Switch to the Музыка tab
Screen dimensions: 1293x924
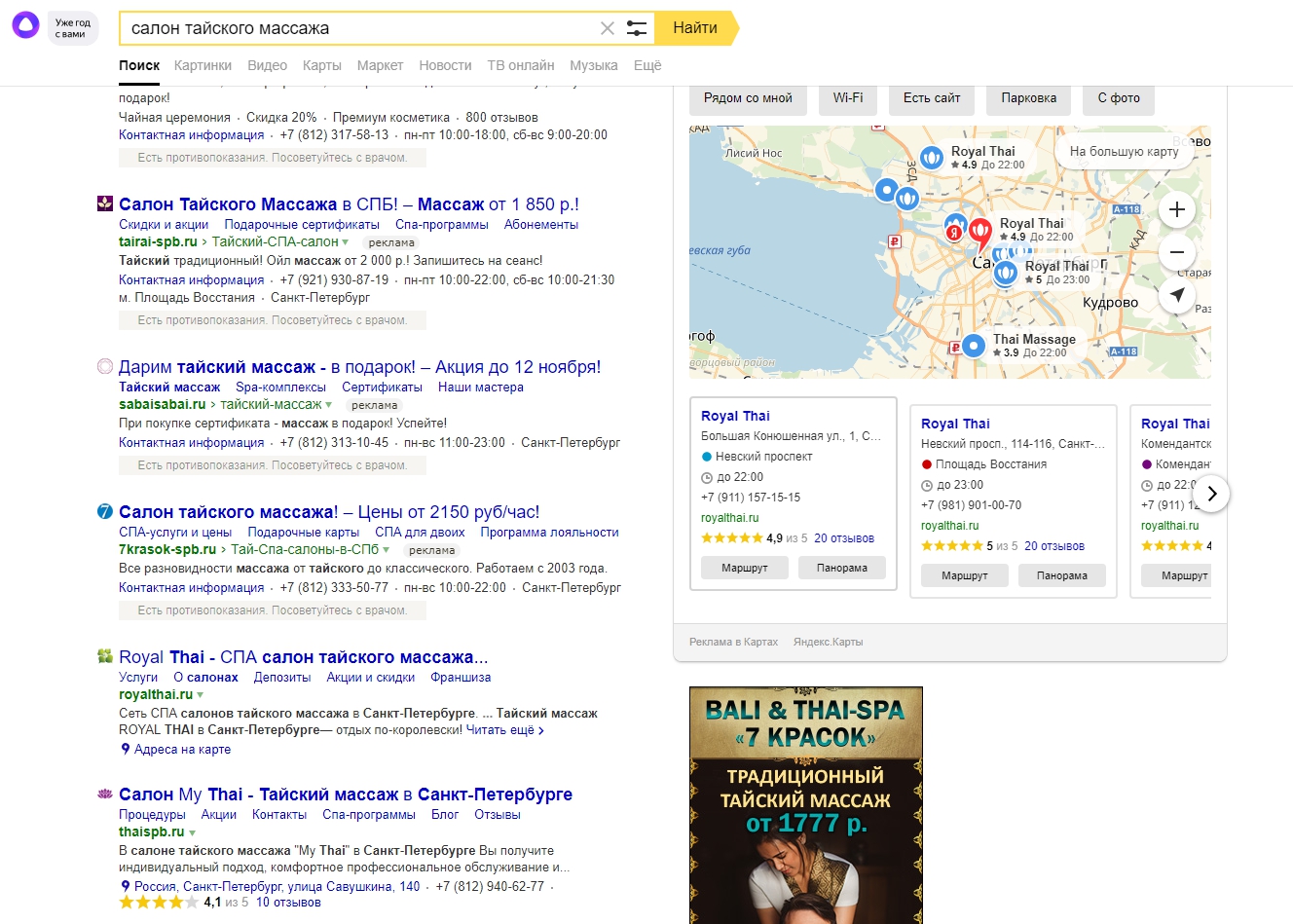(594, 65)
